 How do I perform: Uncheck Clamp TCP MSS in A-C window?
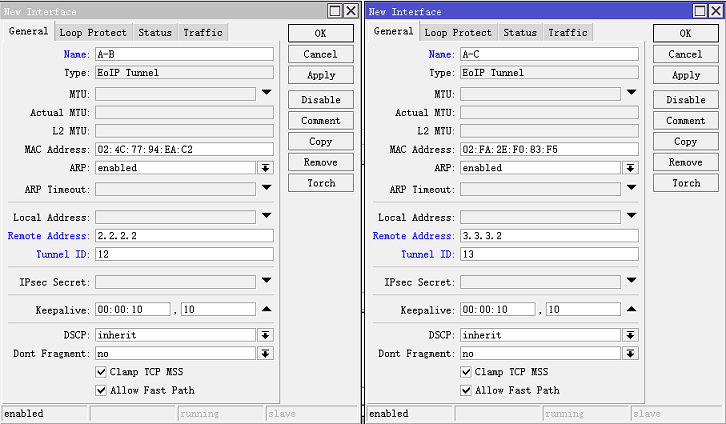coord(467,372)
